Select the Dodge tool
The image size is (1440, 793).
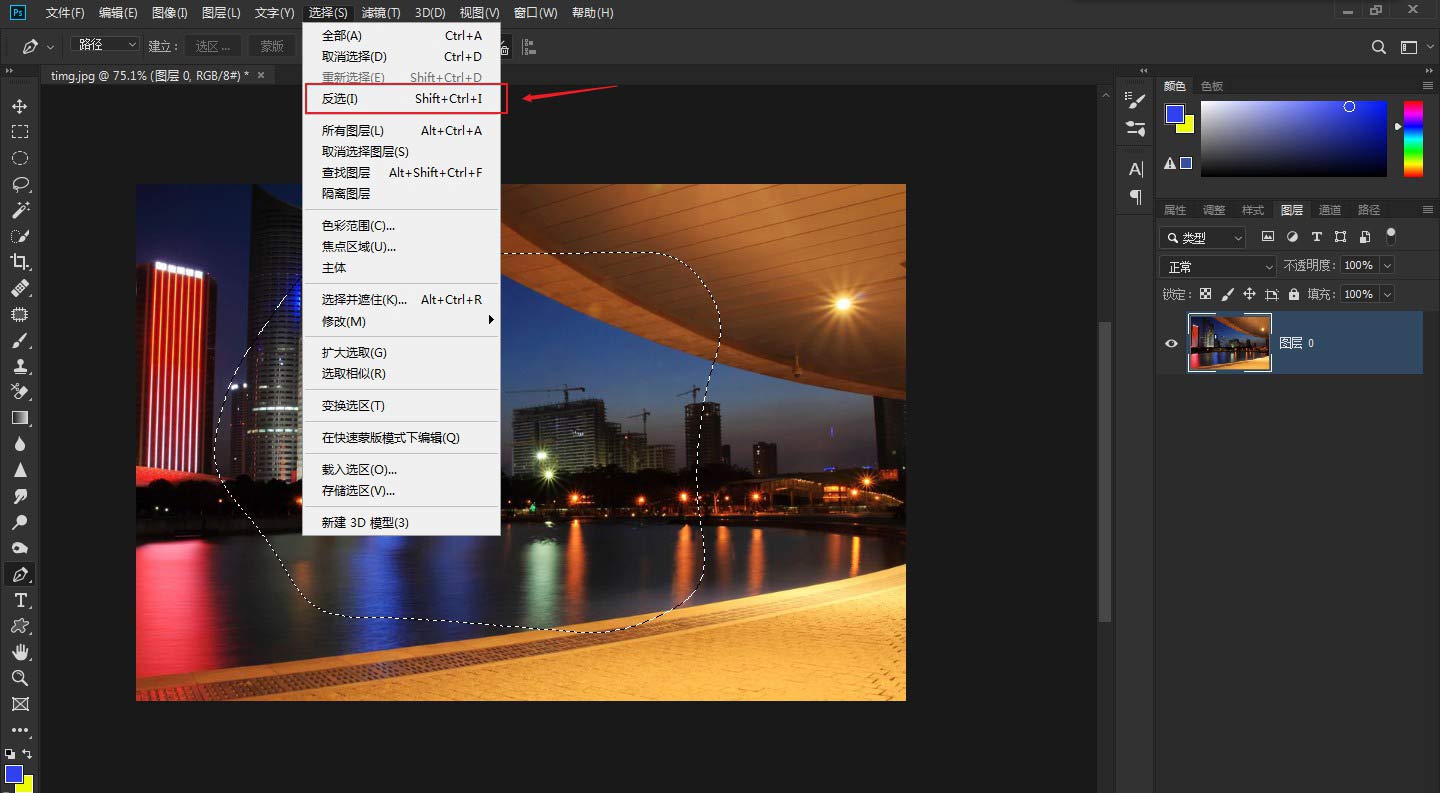point(19,522)
